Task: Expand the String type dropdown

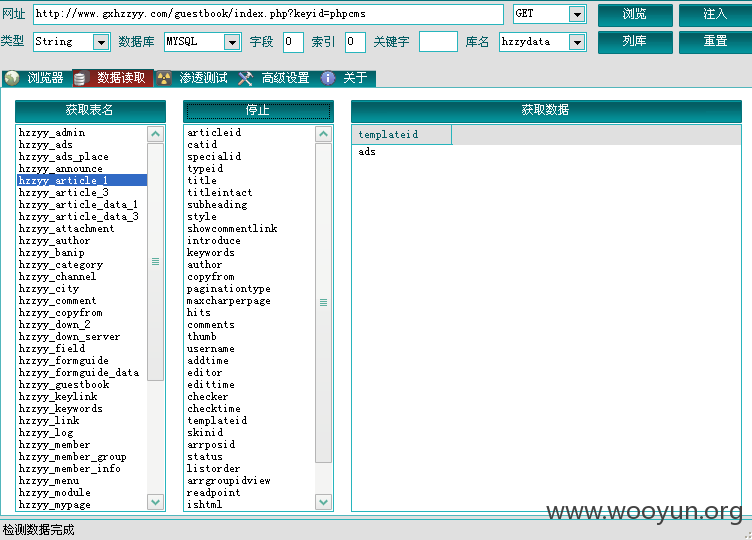Action: (x=101, y=42)
